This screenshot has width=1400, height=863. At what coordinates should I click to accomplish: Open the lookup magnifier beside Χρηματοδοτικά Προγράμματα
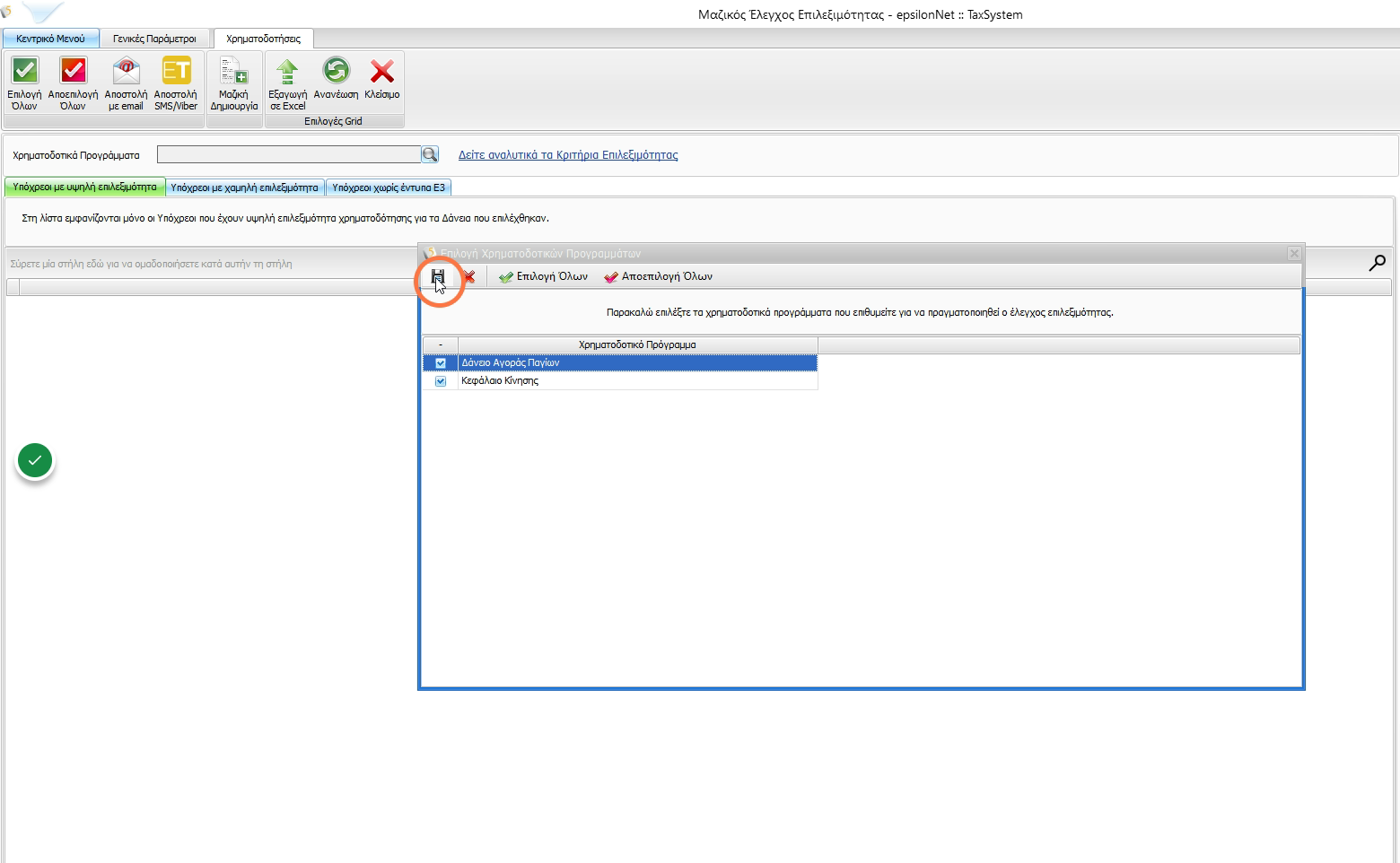pyautogui.click(x=430, y=154)
